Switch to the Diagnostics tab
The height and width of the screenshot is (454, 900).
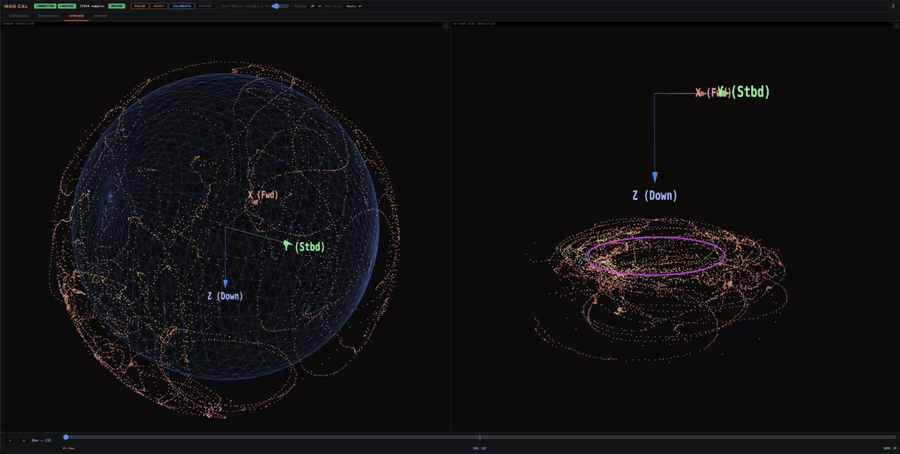click(x=49, y=15)
